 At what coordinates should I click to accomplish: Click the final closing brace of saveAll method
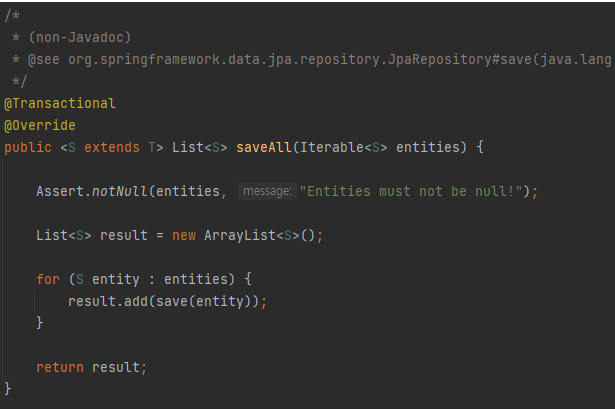coord(8,388)
